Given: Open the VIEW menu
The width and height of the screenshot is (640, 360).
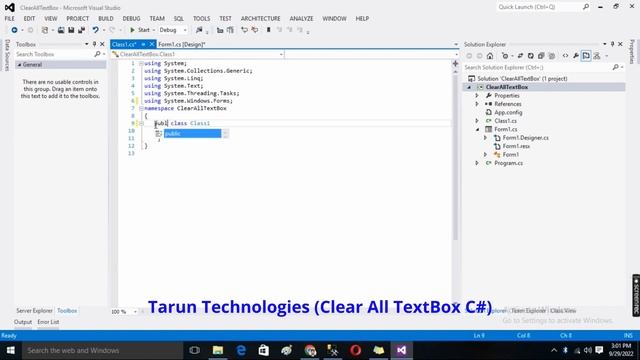Looking at the screenshot, I should click(51, 18).
